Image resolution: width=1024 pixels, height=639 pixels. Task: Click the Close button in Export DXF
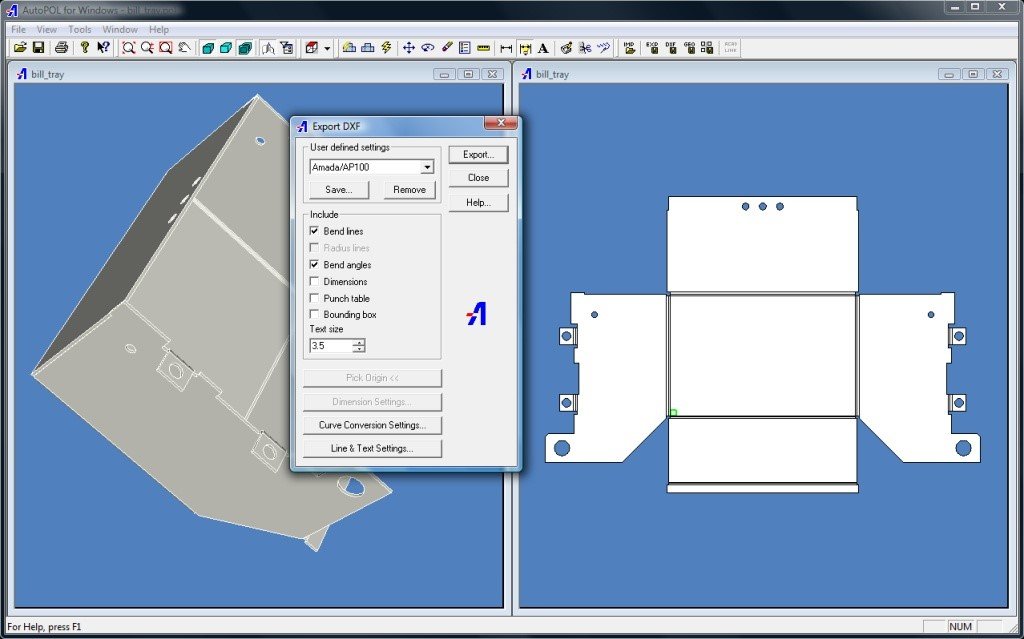click(x=478, y=178)
